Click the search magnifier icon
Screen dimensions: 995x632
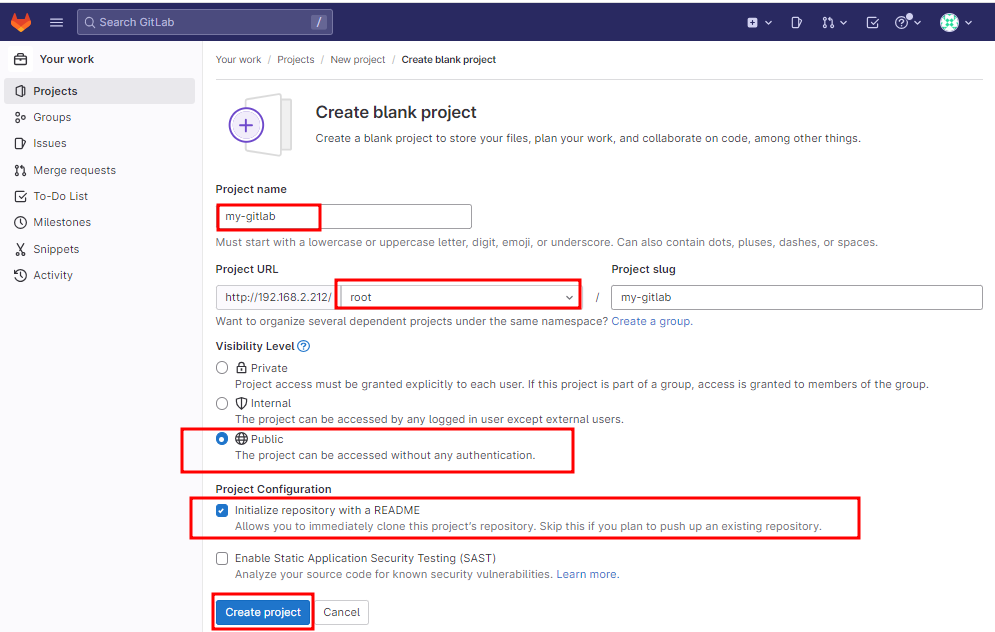tap(90, 22)
